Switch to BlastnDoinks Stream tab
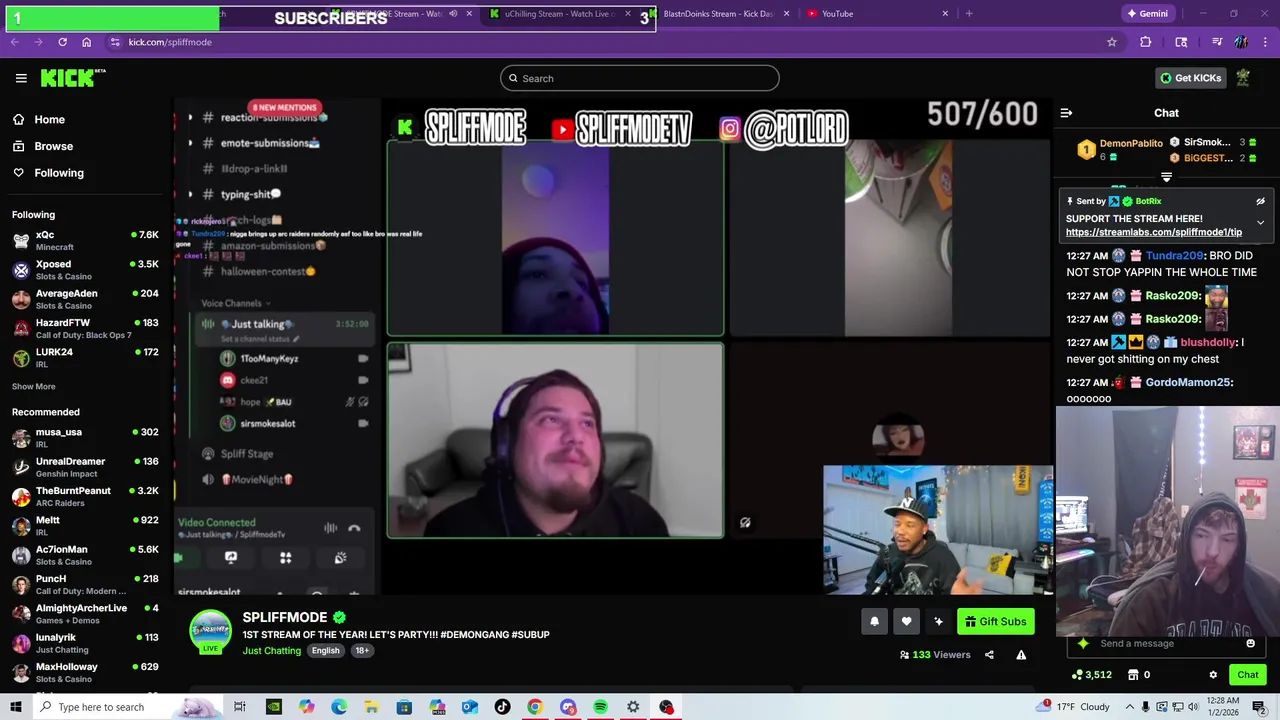The image size is (1280, 720). (x=718, y=14)
